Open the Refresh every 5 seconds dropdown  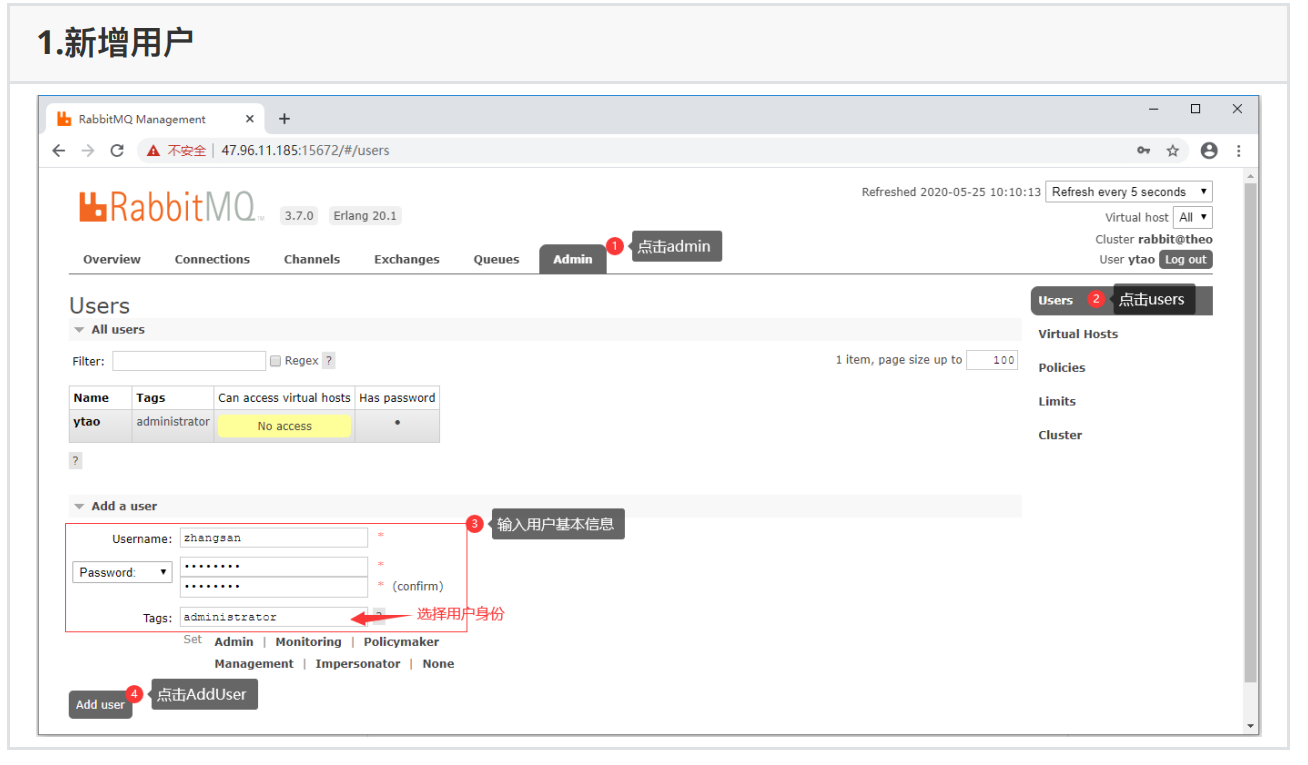(x=1128, y=192)
